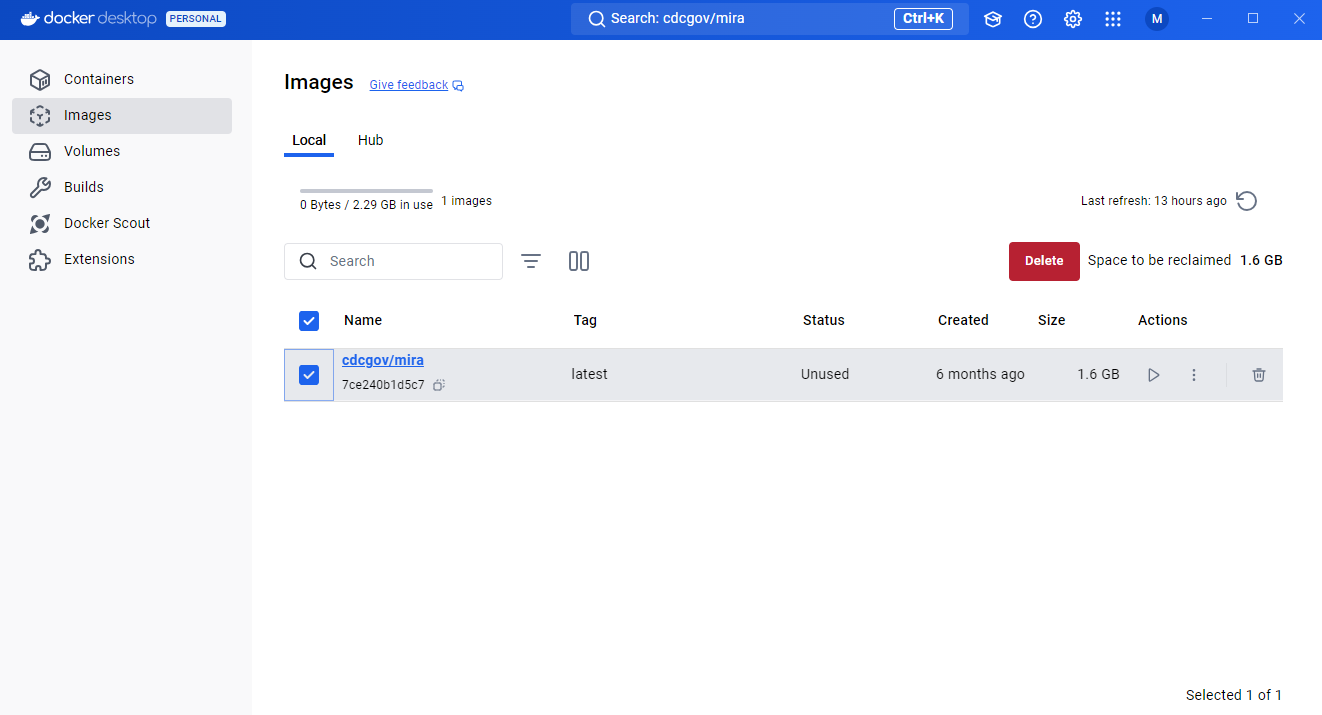Image resolution: width=1322 pixels, height=715 pixels.
Task: Click the 'Images' page heading
Action: 319,82
